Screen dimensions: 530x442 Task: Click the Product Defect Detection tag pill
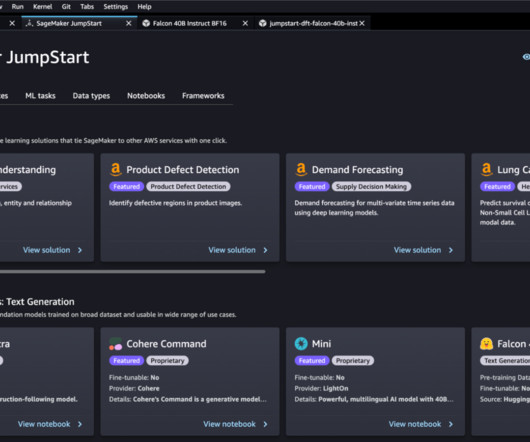(188, 187)
